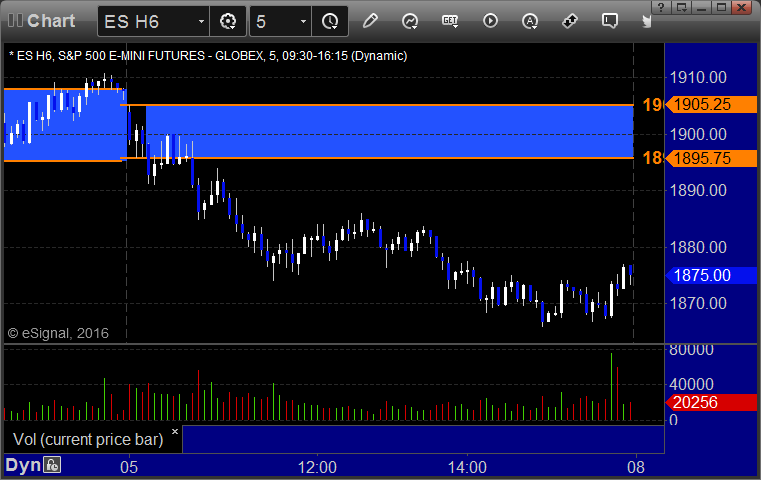Click the lower orange line at 1895.75
This screenshot has width=761, height=480.
coord(379,158)
